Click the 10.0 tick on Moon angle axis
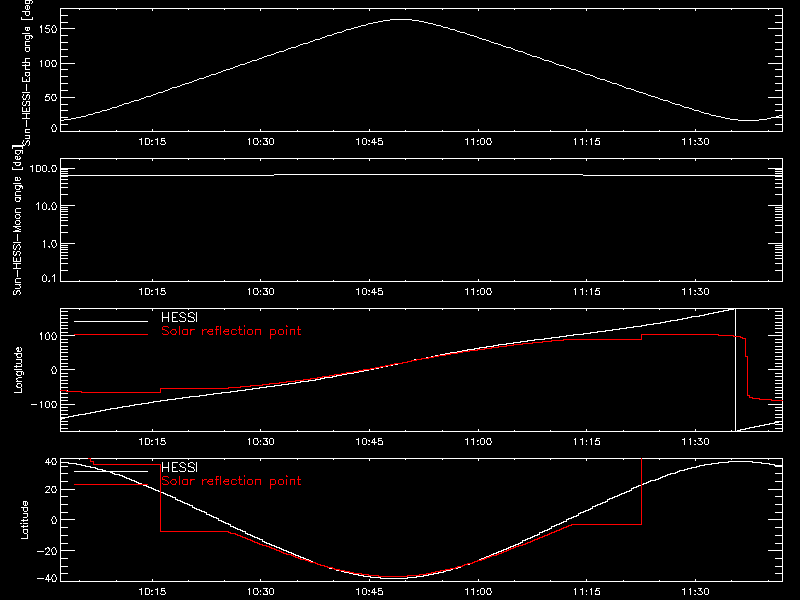 (46, 206)
